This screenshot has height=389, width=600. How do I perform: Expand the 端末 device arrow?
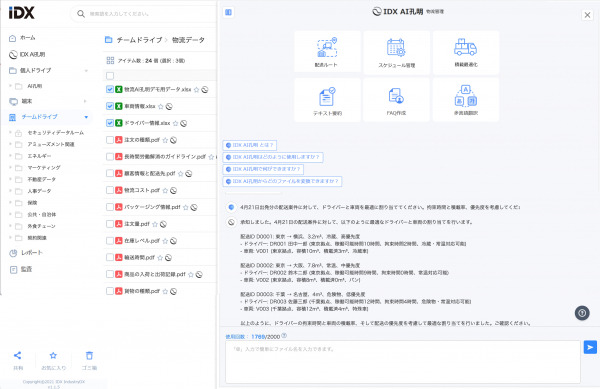[85, 101]
